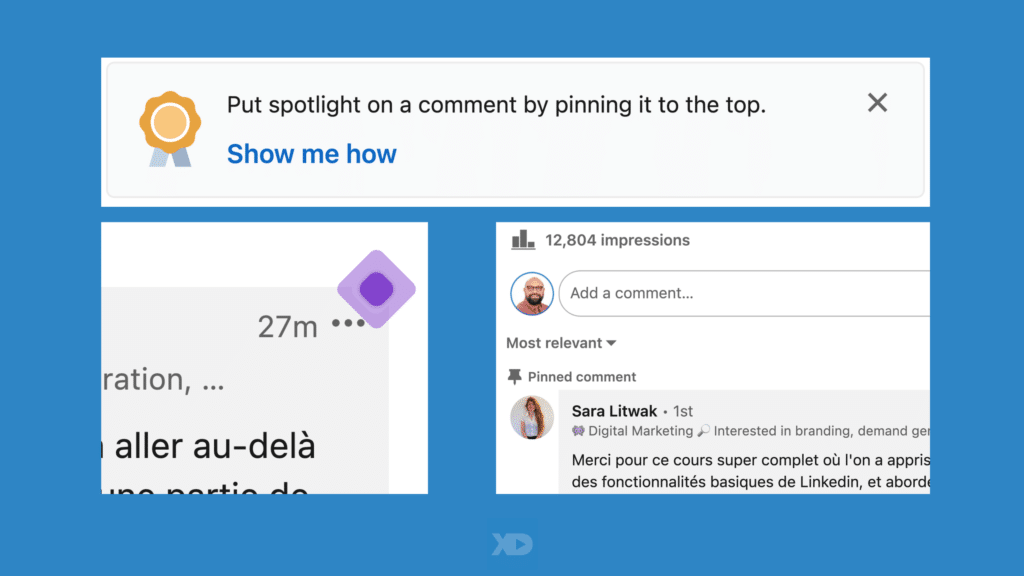Click Sara Litwak's name
Screen dimensions: 1024x576
613,410
